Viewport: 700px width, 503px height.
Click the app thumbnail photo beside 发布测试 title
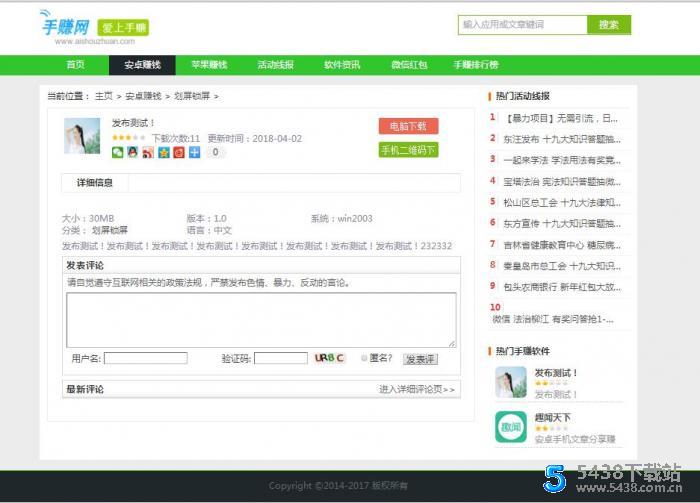pos(81,136)
